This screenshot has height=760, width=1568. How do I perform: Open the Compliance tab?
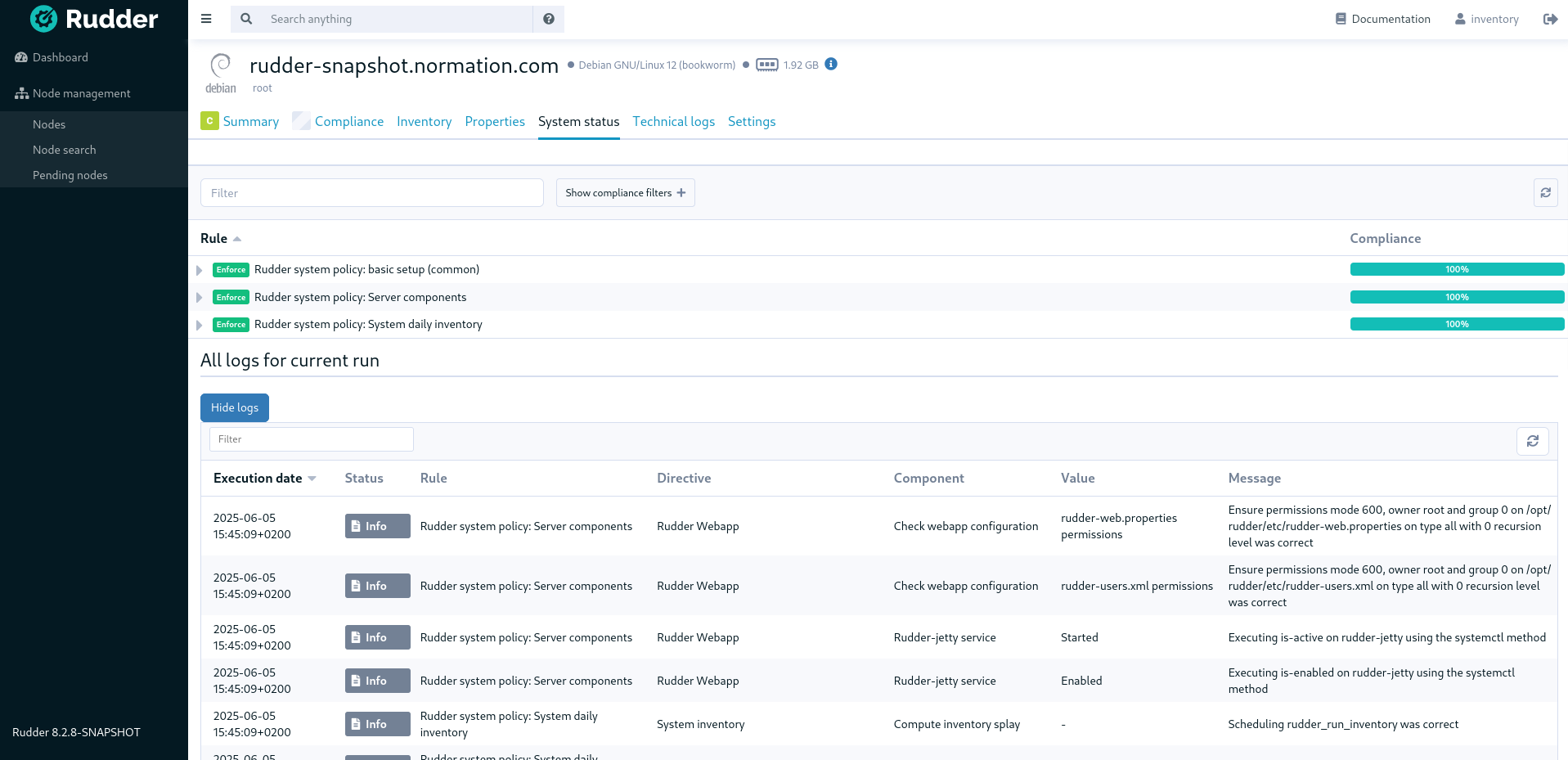click(x=349, y=121)
